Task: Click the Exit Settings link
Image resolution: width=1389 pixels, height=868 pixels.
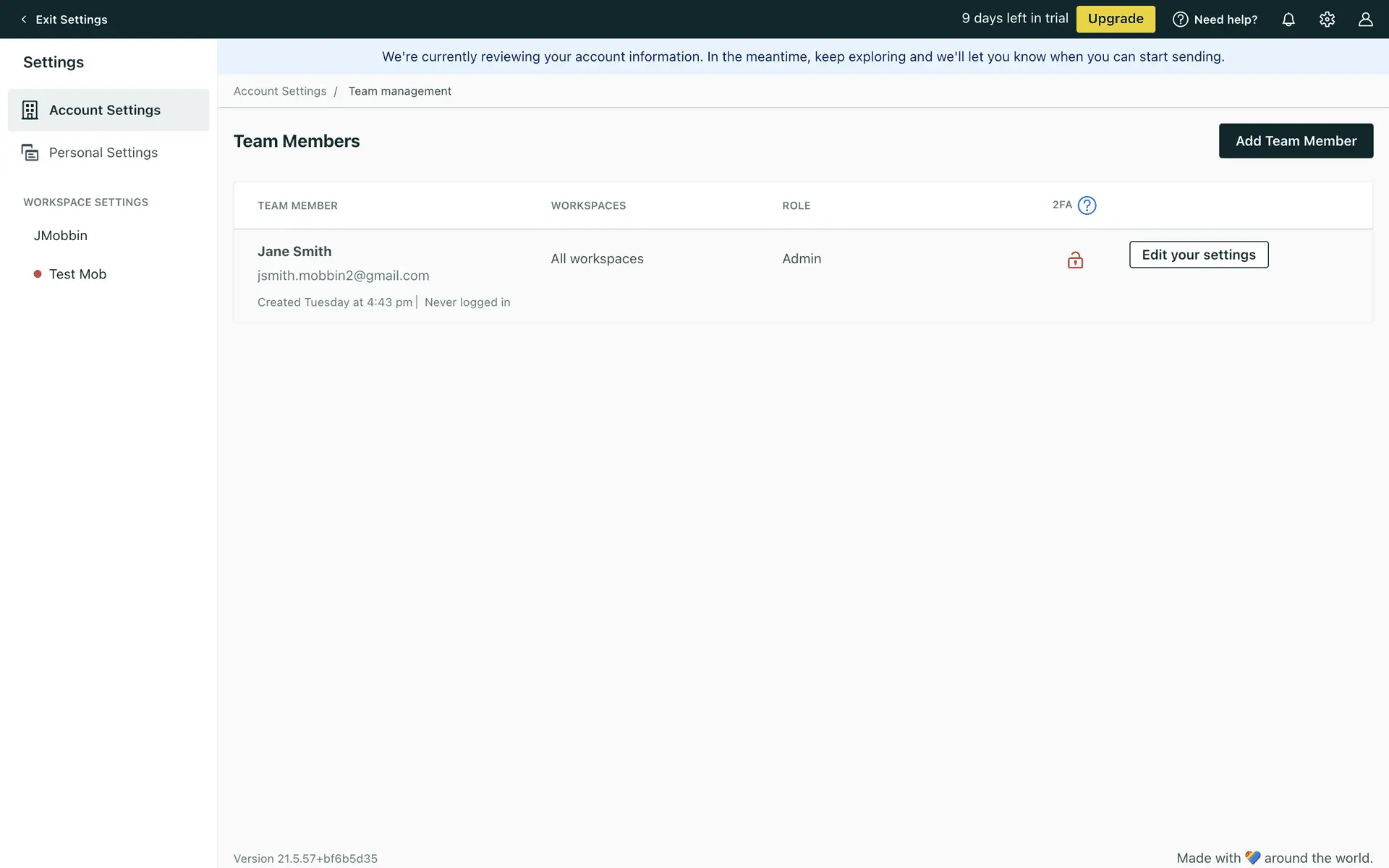Action: (x=71, y=20)
